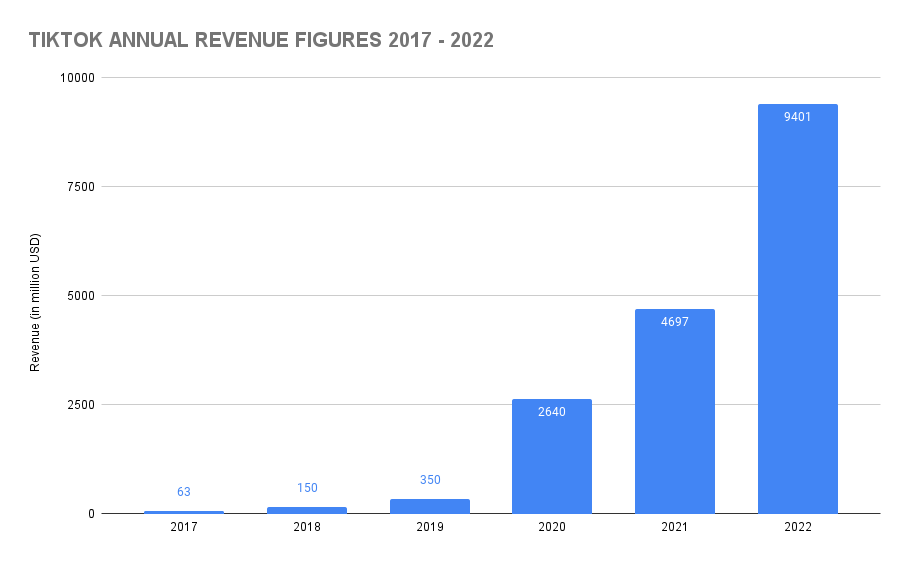Select the 2020 bar labeled 2640
The width and height of the screenshot is (909, 562).
[x=552, y=456]
